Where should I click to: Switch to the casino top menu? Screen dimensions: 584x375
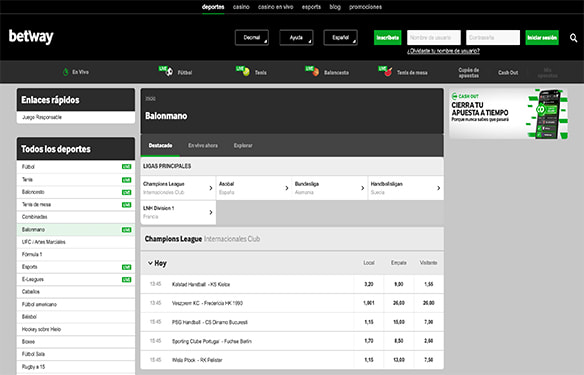(x=241, y=7)
